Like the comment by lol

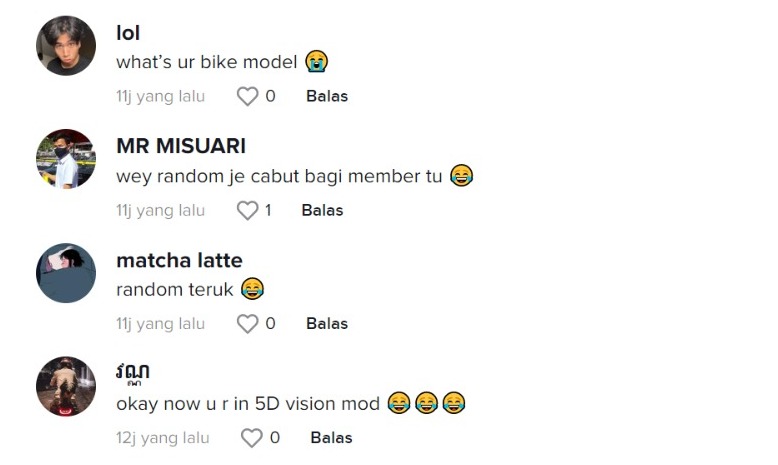click(x=247, y=96)
